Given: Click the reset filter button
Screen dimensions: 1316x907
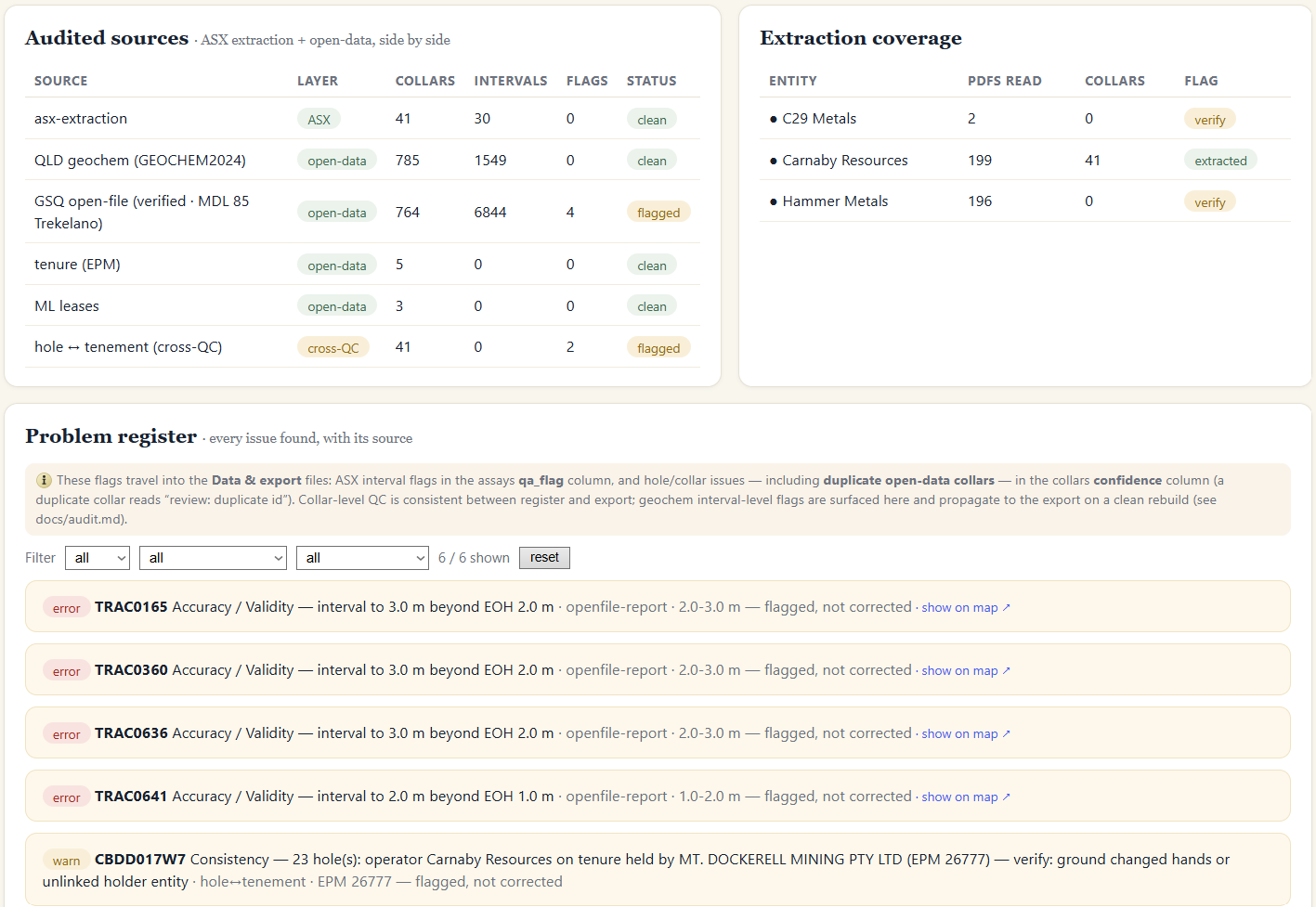Looking at the screenshot, I should (x=544, y=557).
